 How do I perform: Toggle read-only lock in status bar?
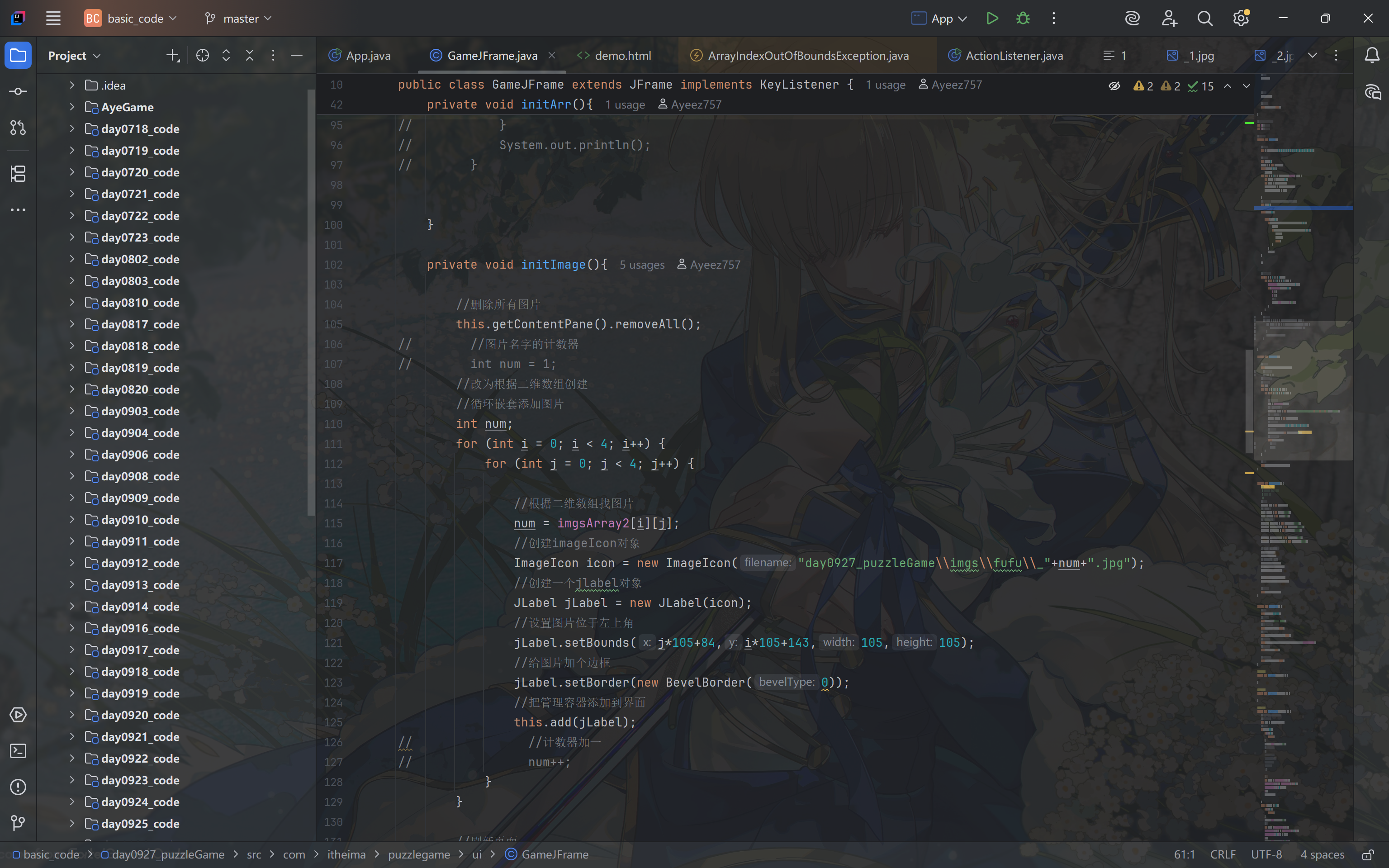1368,854
